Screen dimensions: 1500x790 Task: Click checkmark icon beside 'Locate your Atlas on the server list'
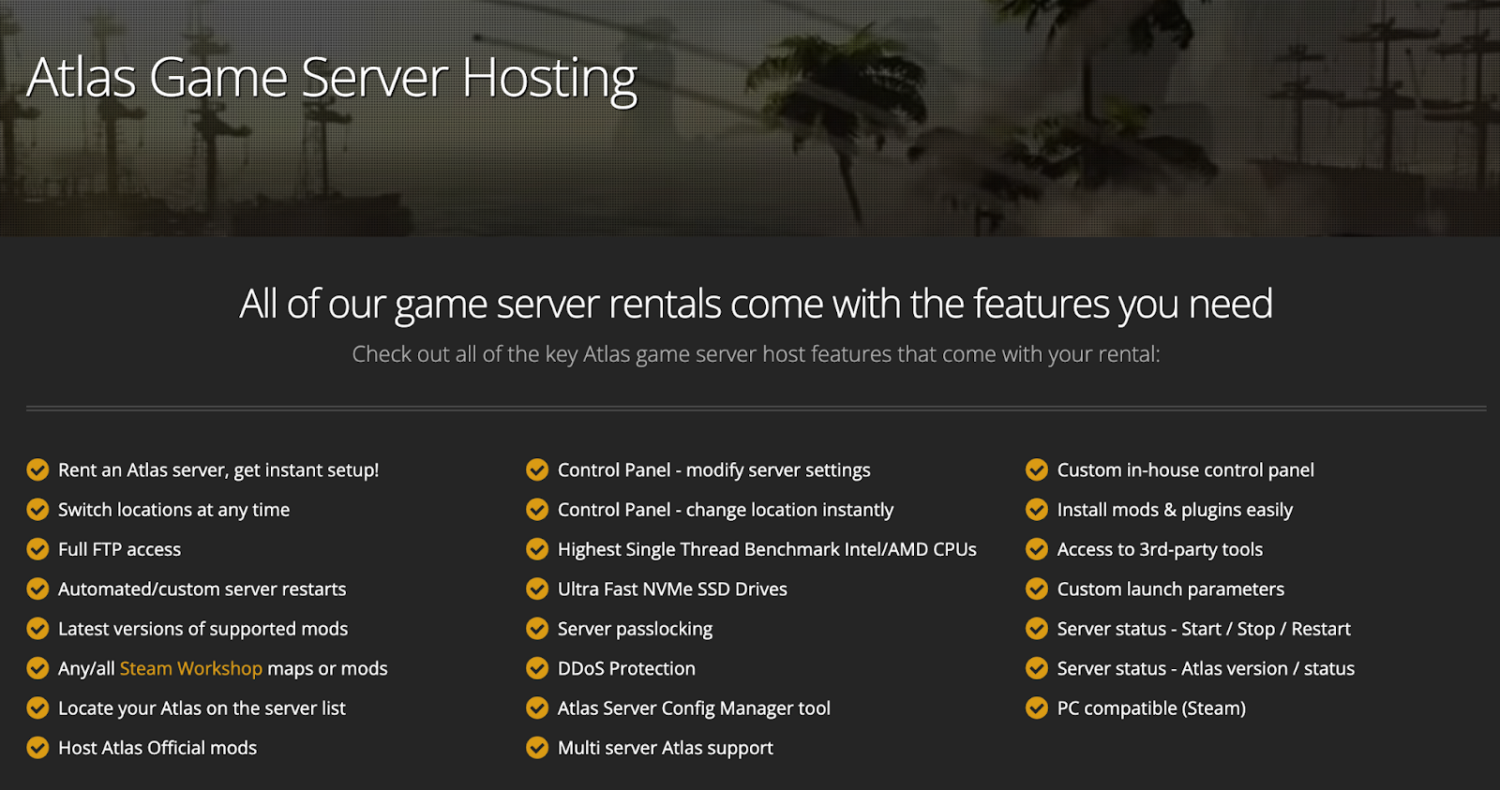click(x=37, y=708)
